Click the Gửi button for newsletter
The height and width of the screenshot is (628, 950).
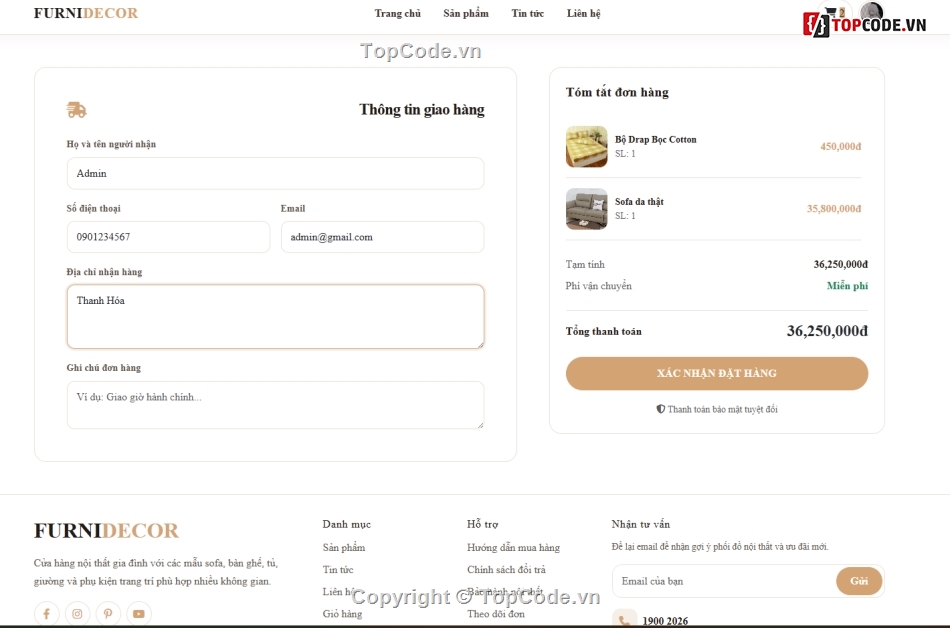tap(859, 581)
